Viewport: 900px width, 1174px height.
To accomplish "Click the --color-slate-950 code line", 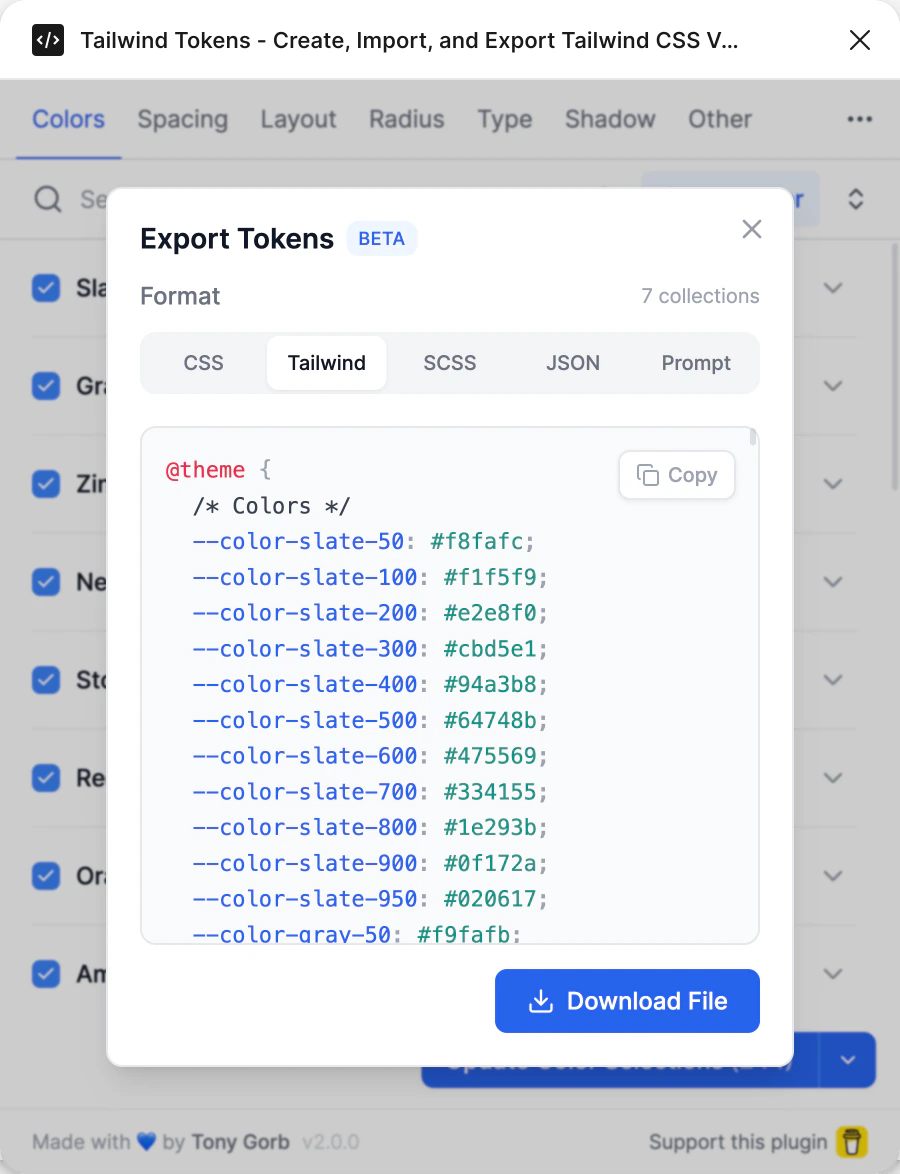I will click(370, 898).
